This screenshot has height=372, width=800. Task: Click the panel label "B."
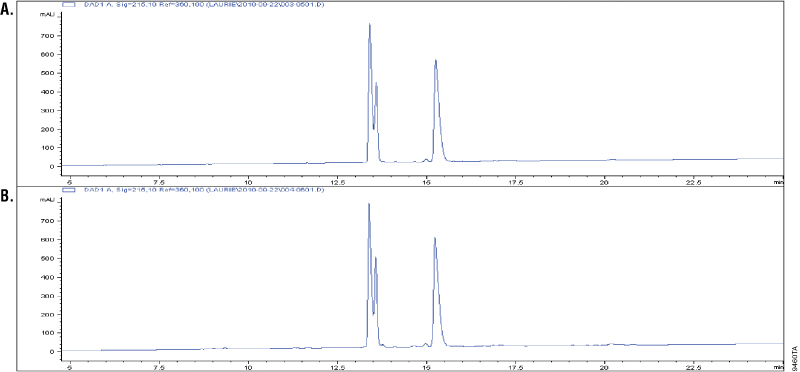pyautogui.click(x=7, y=196)
